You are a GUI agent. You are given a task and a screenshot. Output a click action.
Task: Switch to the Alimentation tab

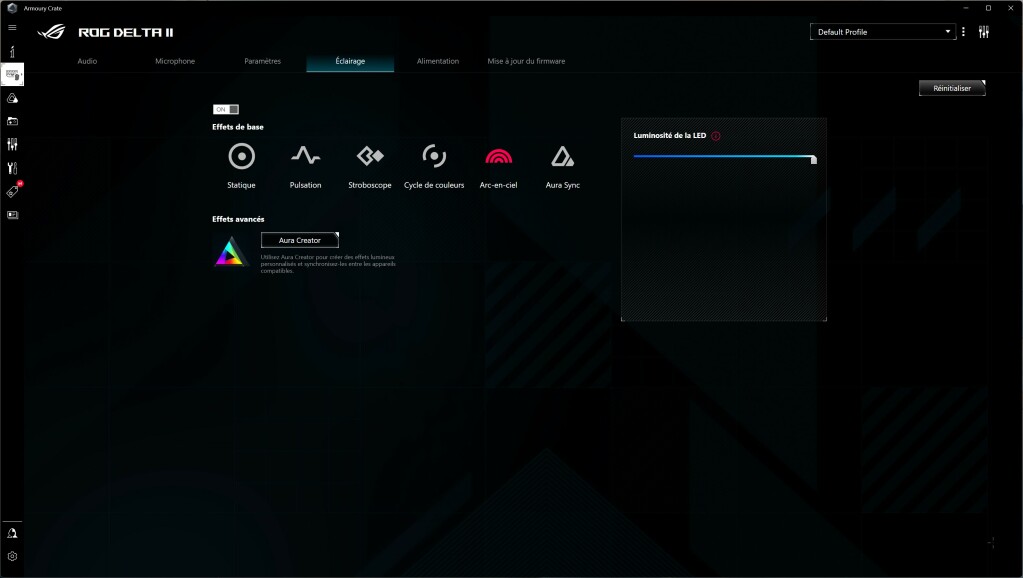438,61
